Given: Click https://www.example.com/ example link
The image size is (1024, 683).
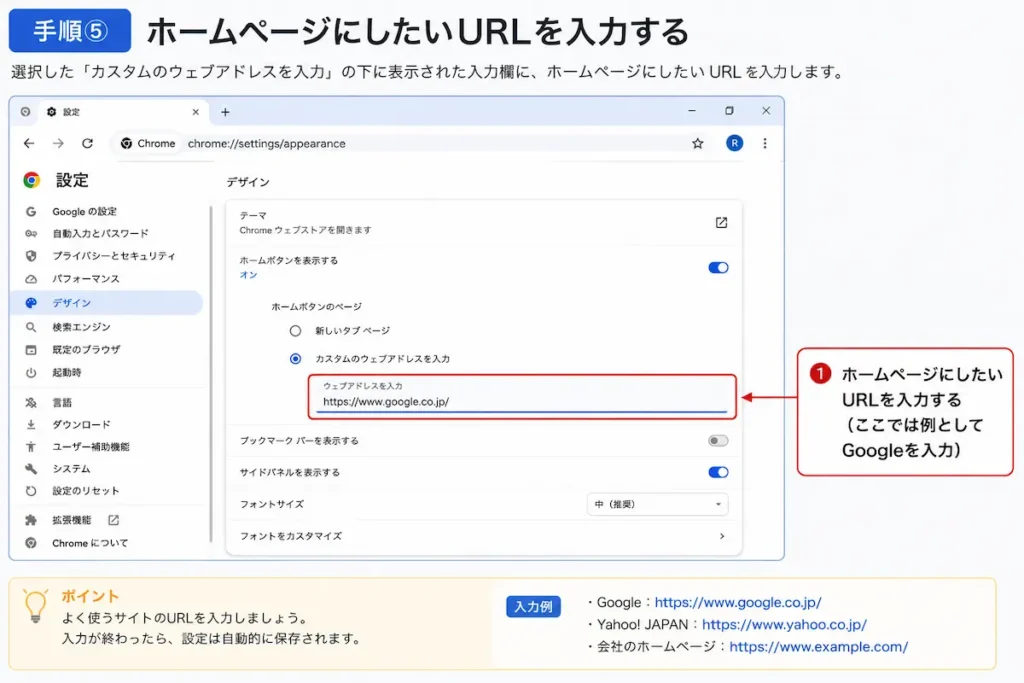Looking at the screenshot, I should click(818, 646).
